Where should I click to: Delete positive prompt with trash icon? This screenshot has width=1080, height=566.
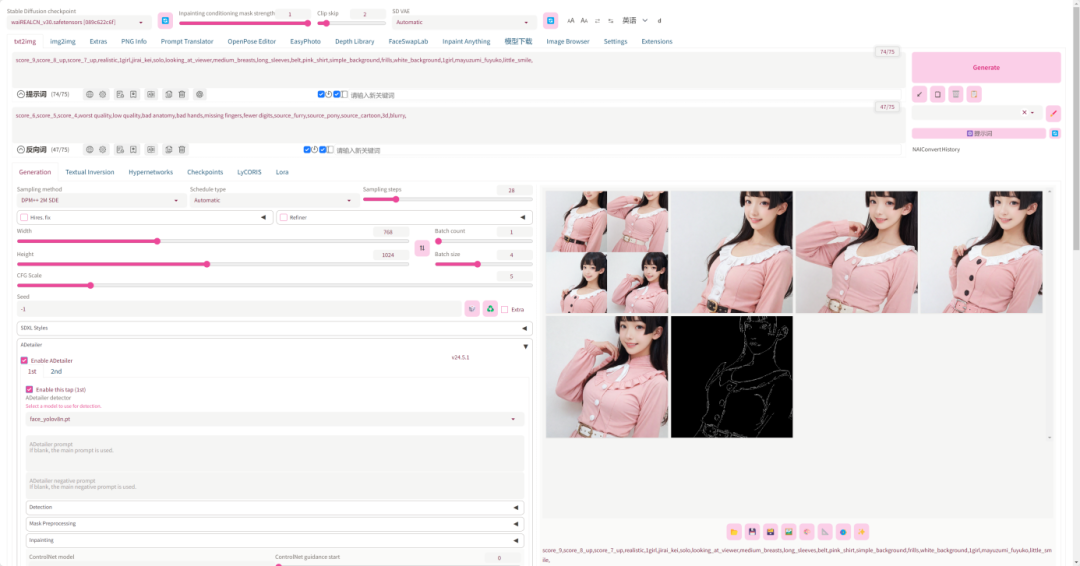coord(182,94)
